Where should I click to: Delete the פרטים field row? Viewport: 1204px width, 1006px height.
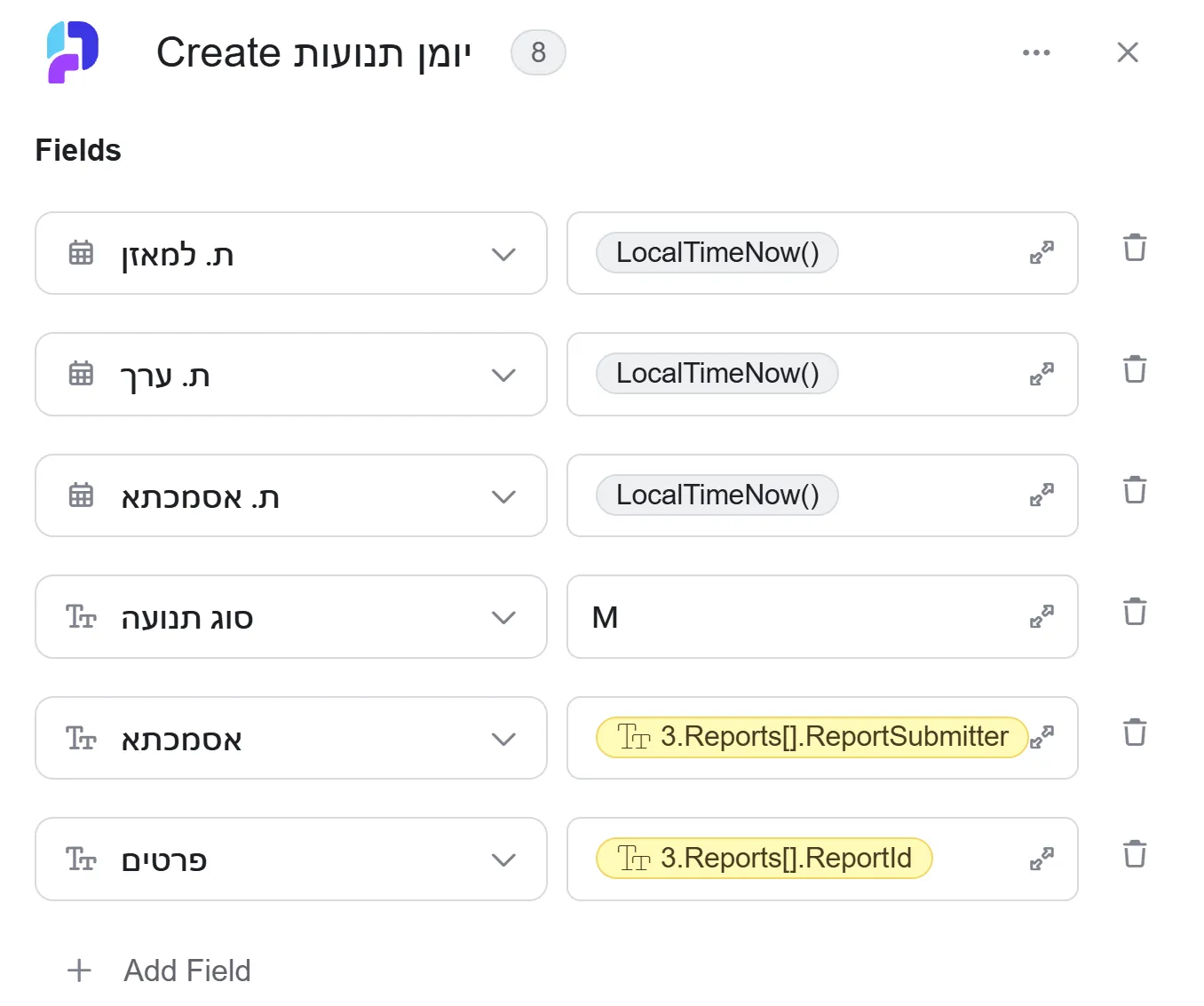point(1135,854)
